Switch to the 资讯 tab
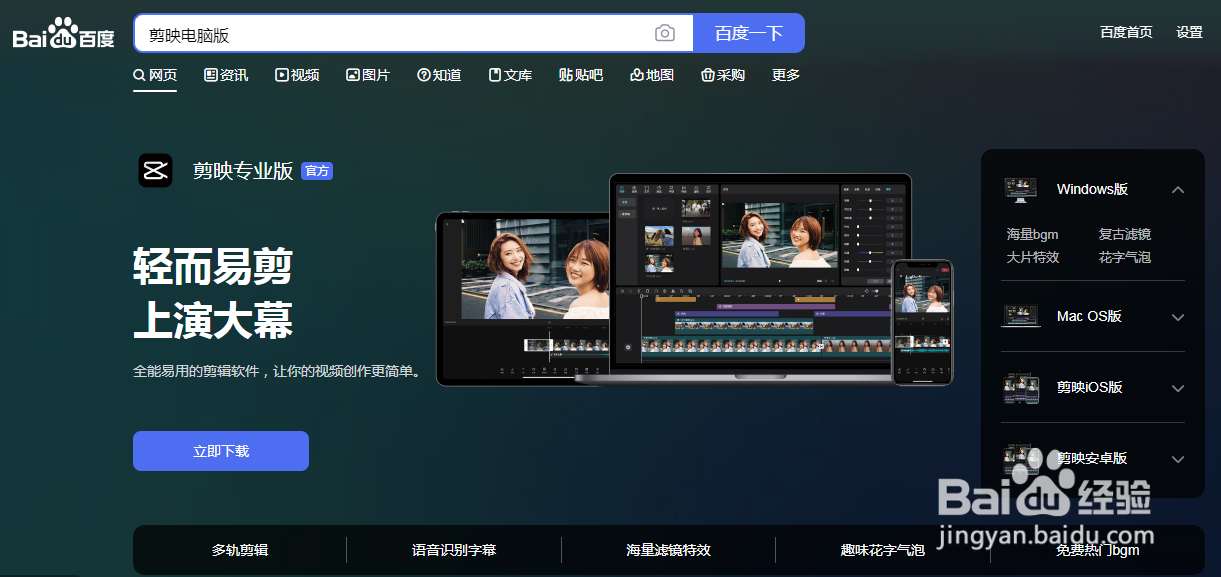The width and height of the screenshot is (1221, 577). (226, 75)
